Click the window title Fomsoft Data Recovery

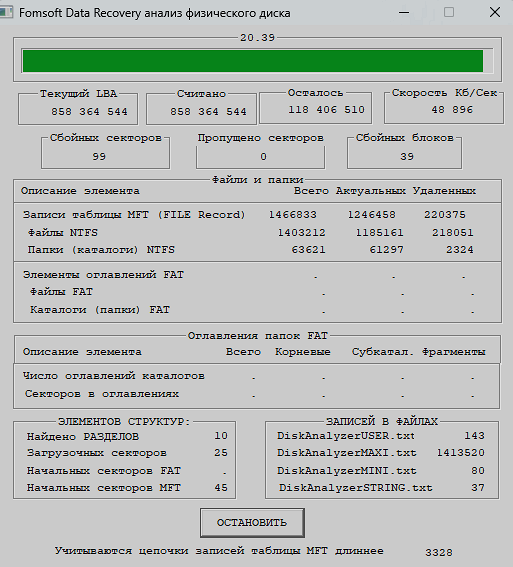tap(154, 13)
